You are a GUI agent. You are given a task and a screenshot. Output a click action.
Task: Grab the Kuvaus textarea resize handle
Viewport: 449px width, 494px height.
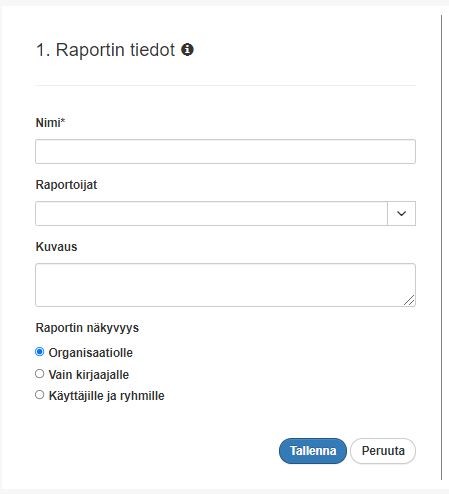[409, 300]
